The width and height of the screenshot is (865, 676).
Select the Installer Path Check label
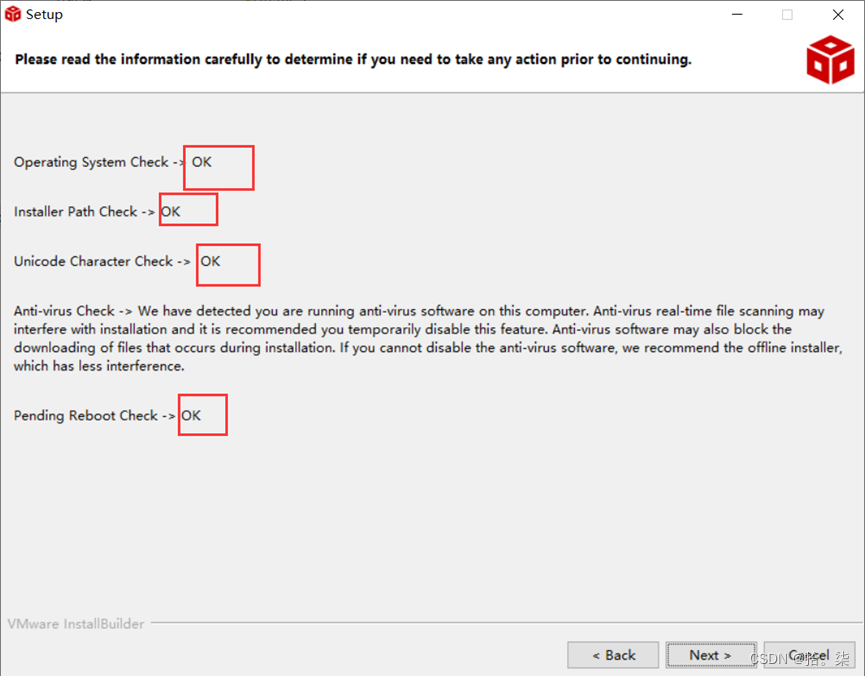(76, 212)
